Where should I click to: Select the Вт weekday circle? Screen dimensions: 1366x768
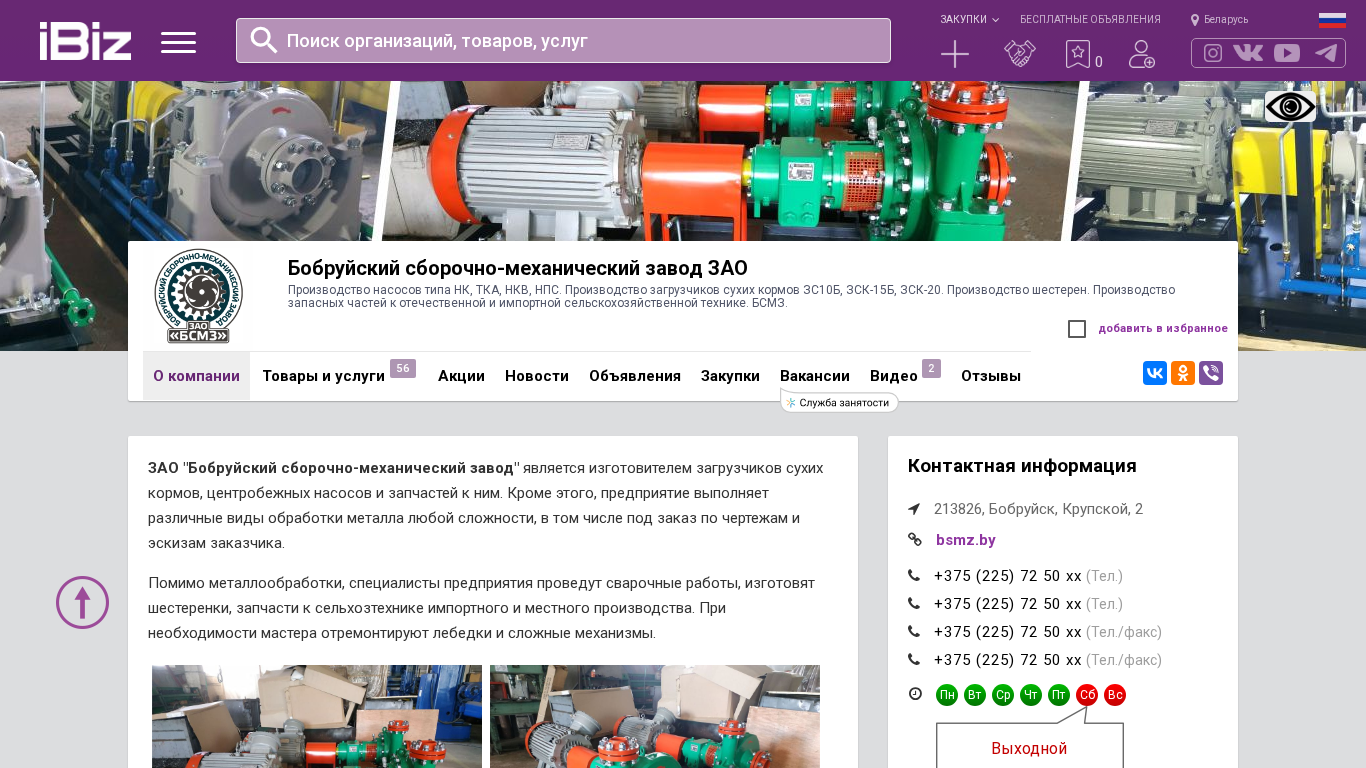click(x=975, y=695)
